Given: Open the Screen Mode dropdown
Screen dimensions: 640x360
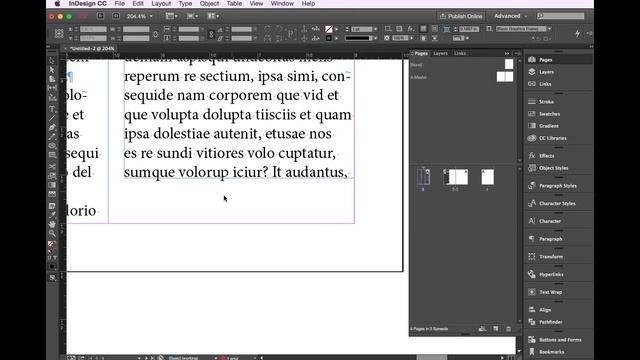Looking at the screenshot, I should [x=192, y=16].
